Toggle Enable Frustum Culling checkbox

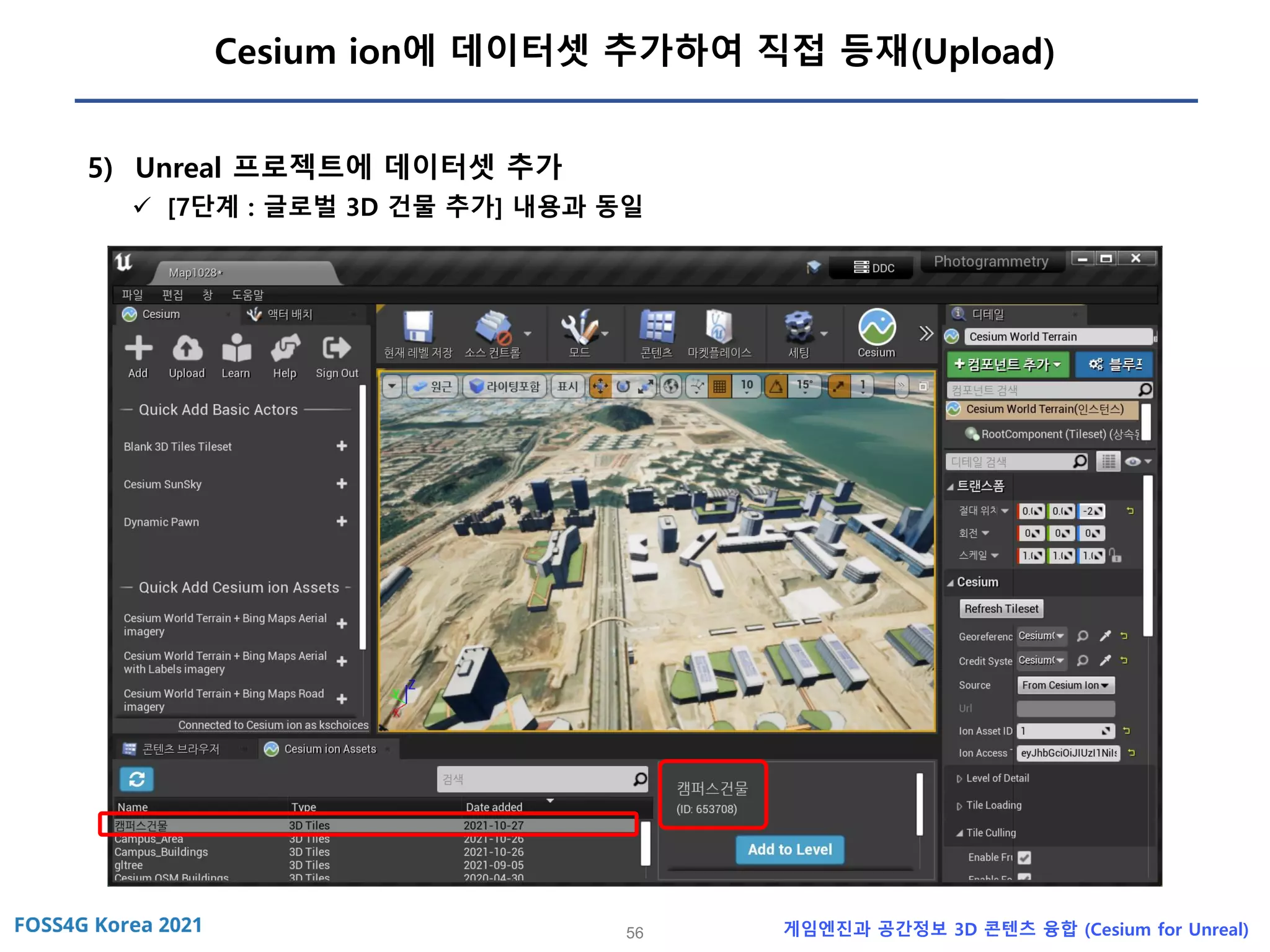(1024, 858)
